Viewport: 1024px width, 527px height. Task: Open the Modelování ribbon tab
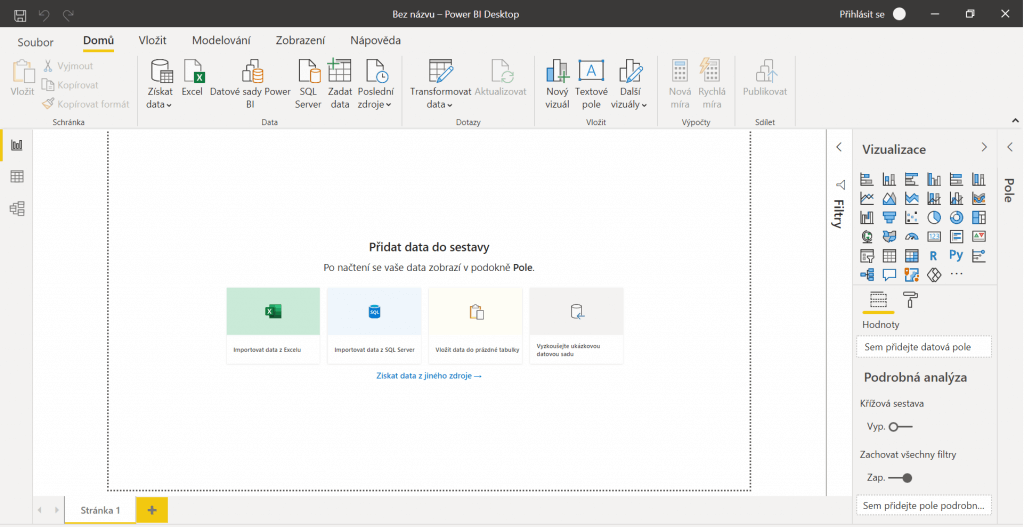(x=221, y=40)
